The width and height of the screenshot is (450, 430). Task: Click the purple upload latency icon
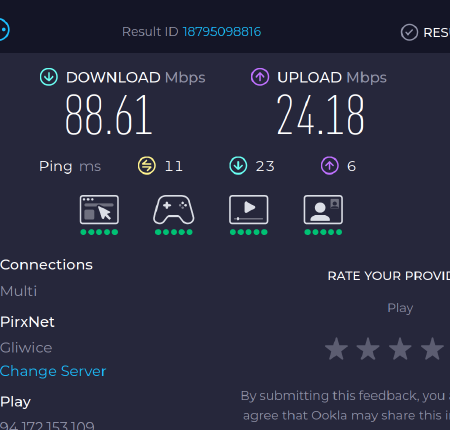tap(330, 166)
